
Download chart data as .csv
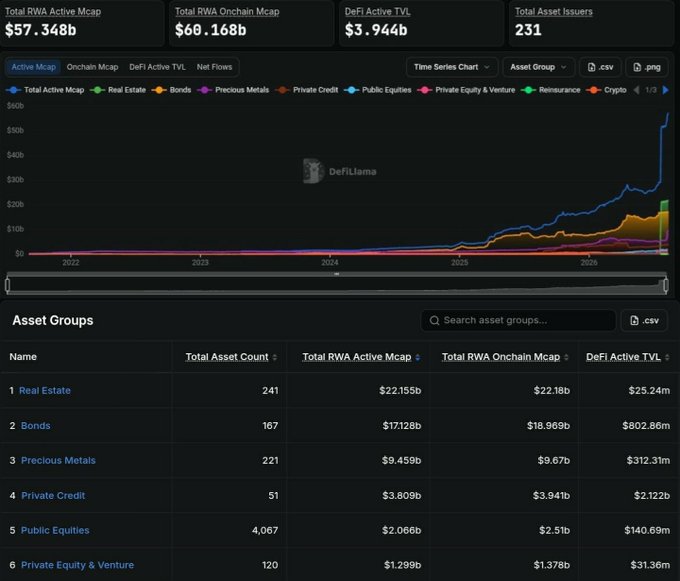tap(600, 67)
